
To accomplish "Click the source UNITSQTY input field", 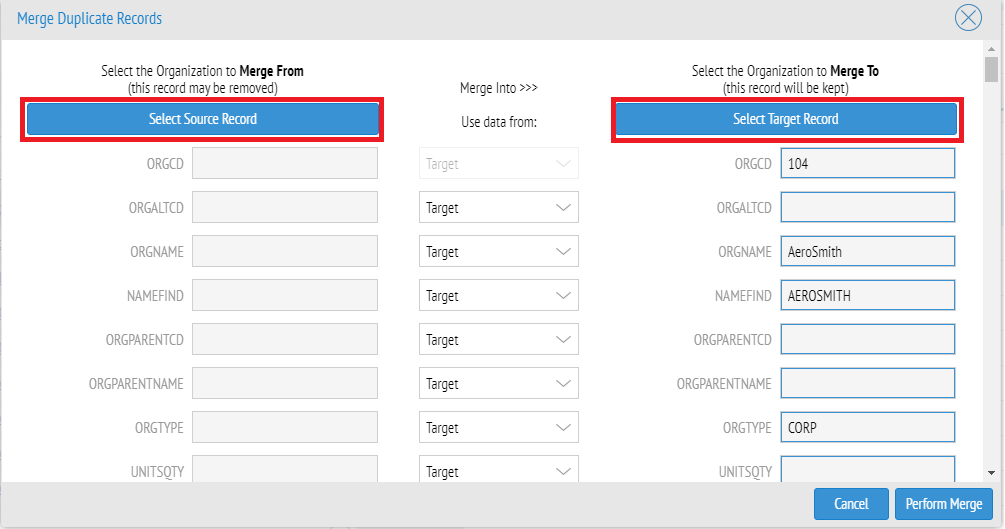I will pyautogui.click(x=285, y=469).
